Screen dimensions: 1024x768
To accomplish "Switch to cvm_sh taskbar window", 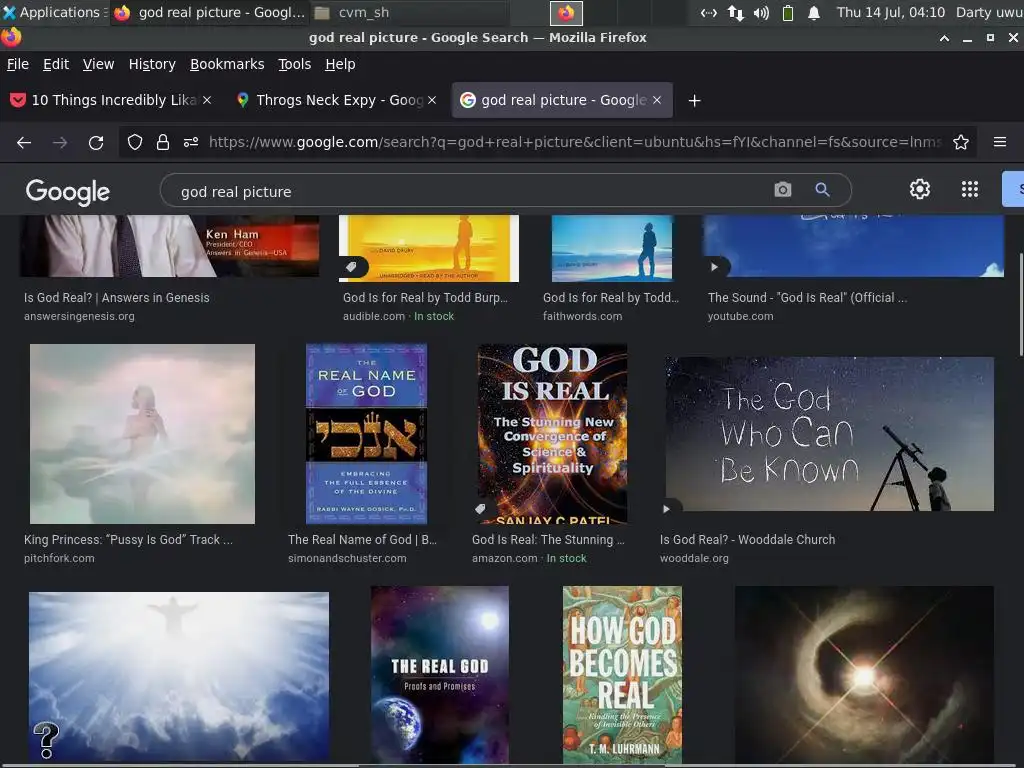I will [x=408, y=12].
